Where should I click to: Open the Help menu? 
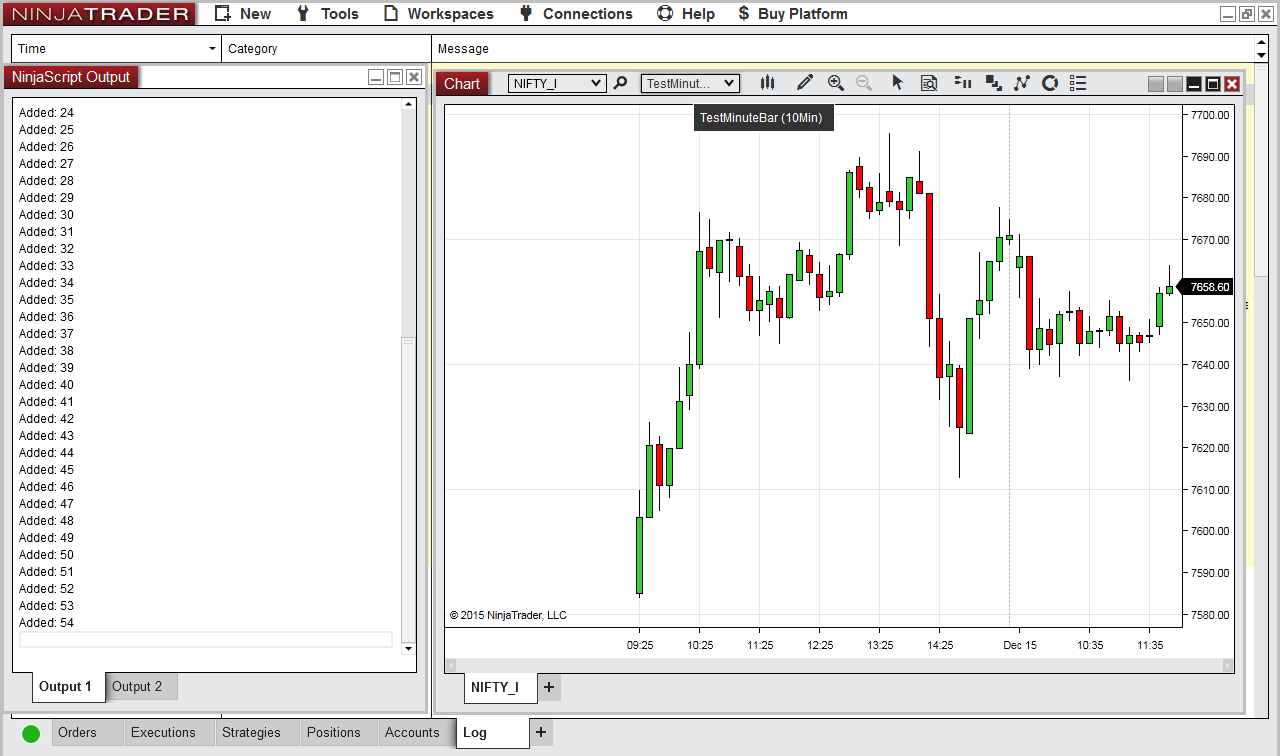tap(686, 14)
